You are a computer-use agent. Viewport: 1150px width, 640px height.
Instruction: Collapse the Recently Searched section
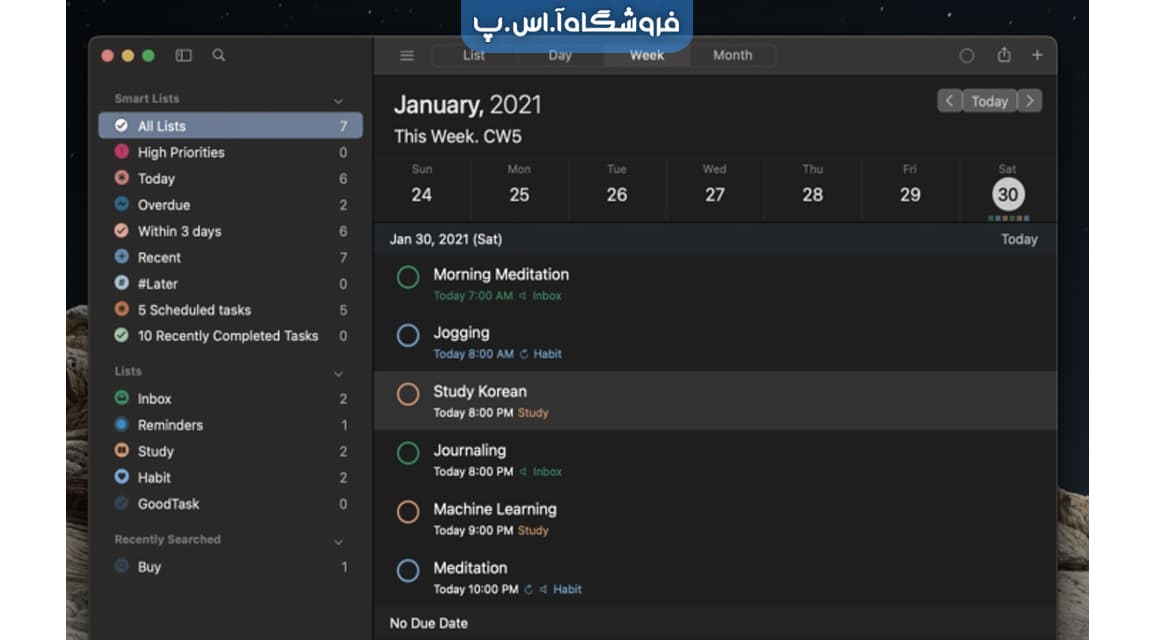pyautogui.click(x=339, y=540)
